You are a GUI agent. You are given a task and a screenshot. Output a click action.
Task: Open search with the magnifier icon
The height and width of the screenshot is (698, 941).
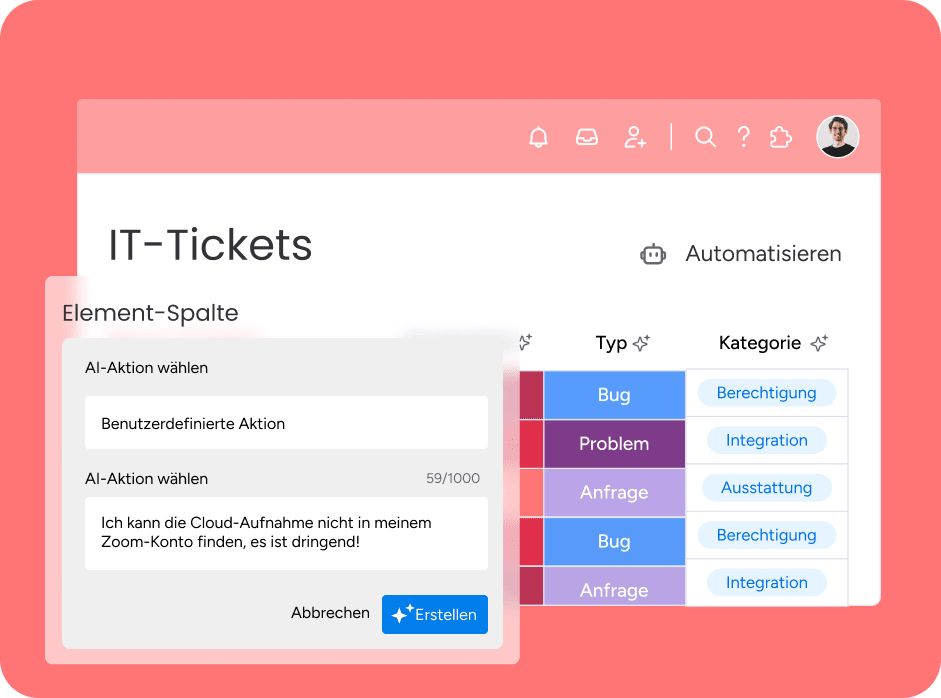pos(705,137)
